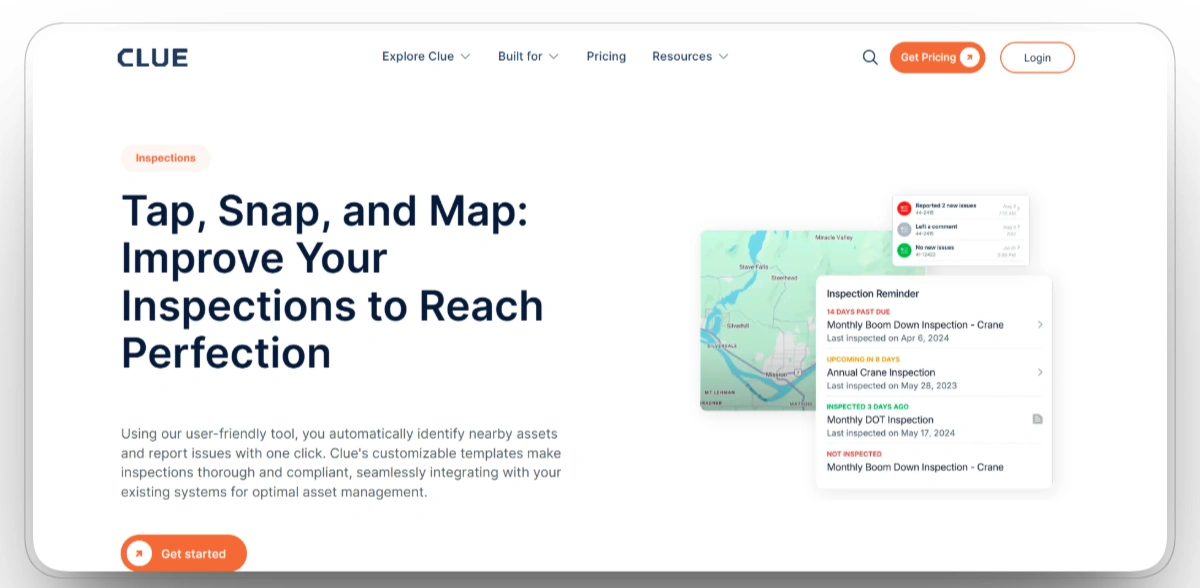Image resolution: width=1200 pixels, height=588 pixels.
Task: Click the No new issues text
Action: [934, 247]
